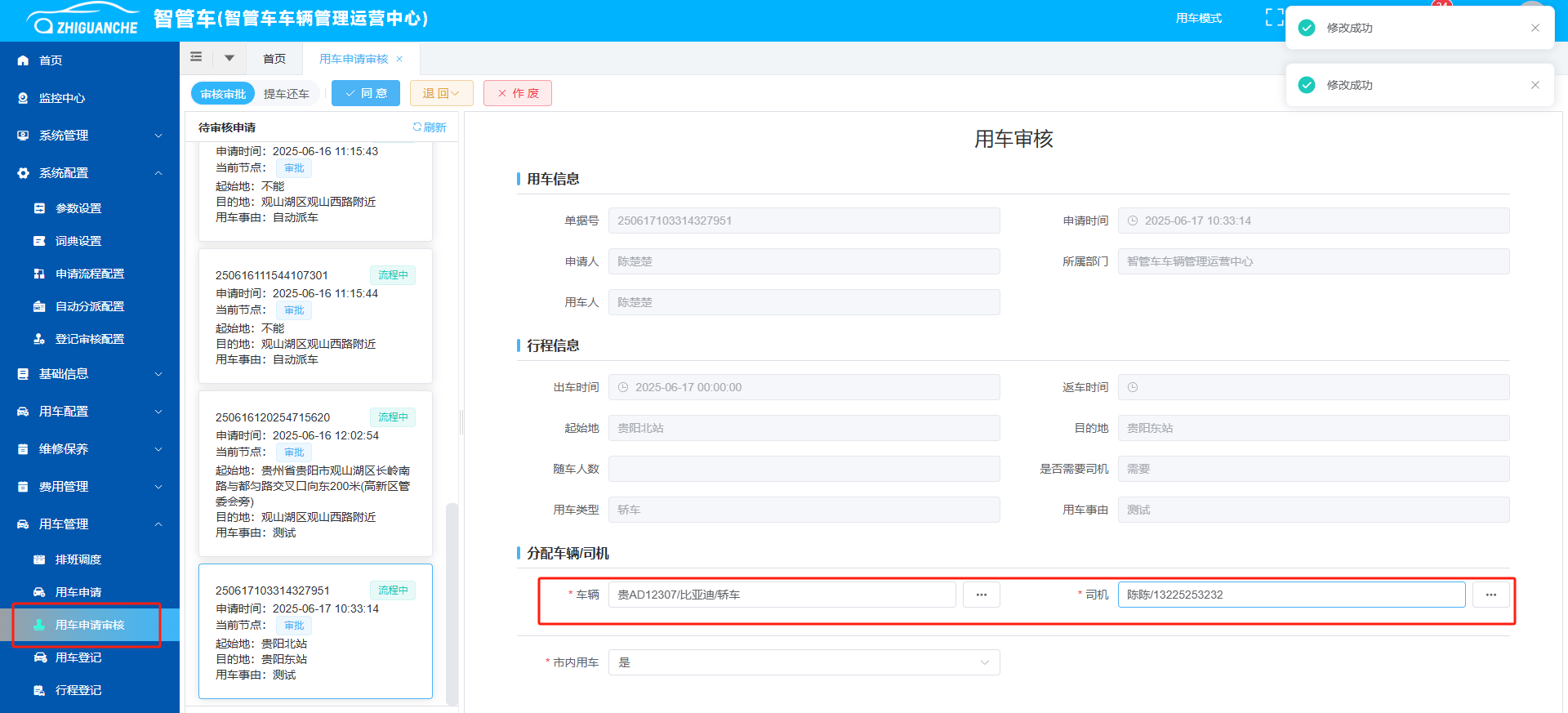Dismiss the first 修改成功 notification
1568x713 pixels.
coord(1535,28)
